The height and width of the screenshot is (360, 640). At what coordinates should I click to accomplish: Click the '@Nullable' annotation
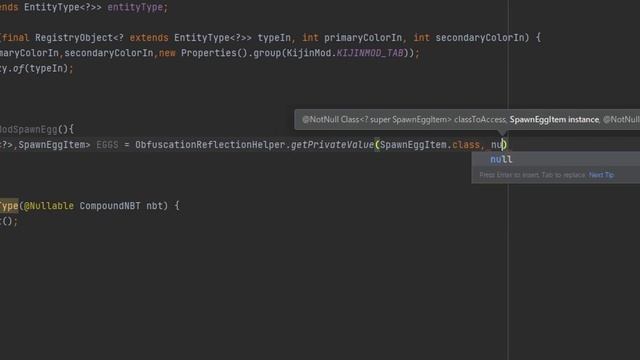point(49,206)
